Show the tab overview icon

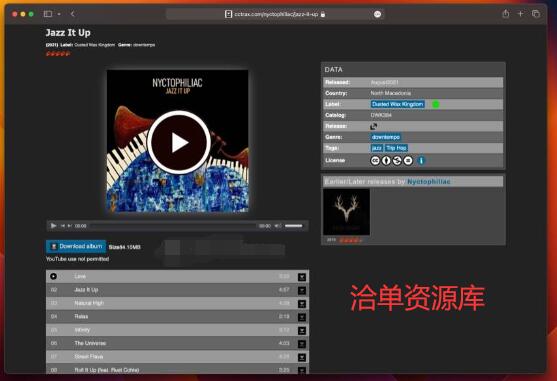coord(536,14)
